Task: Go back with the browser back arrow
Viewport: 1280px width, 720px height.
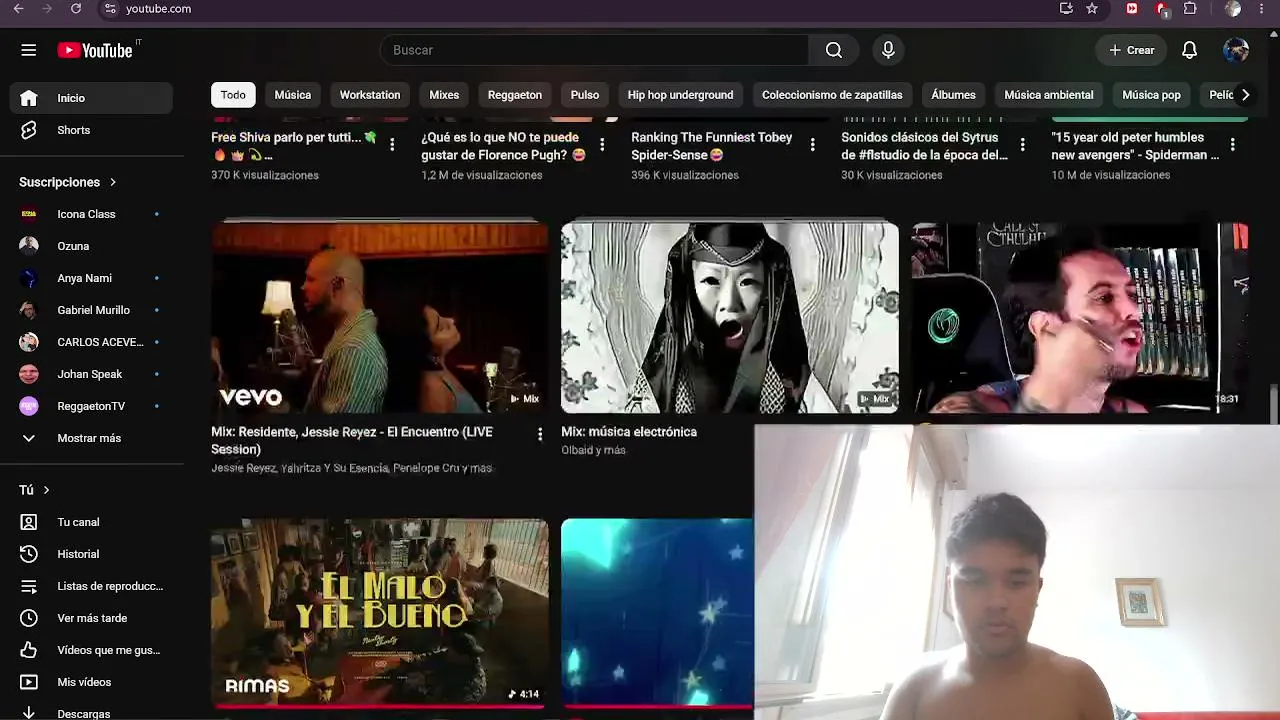Action: (18, 9)
